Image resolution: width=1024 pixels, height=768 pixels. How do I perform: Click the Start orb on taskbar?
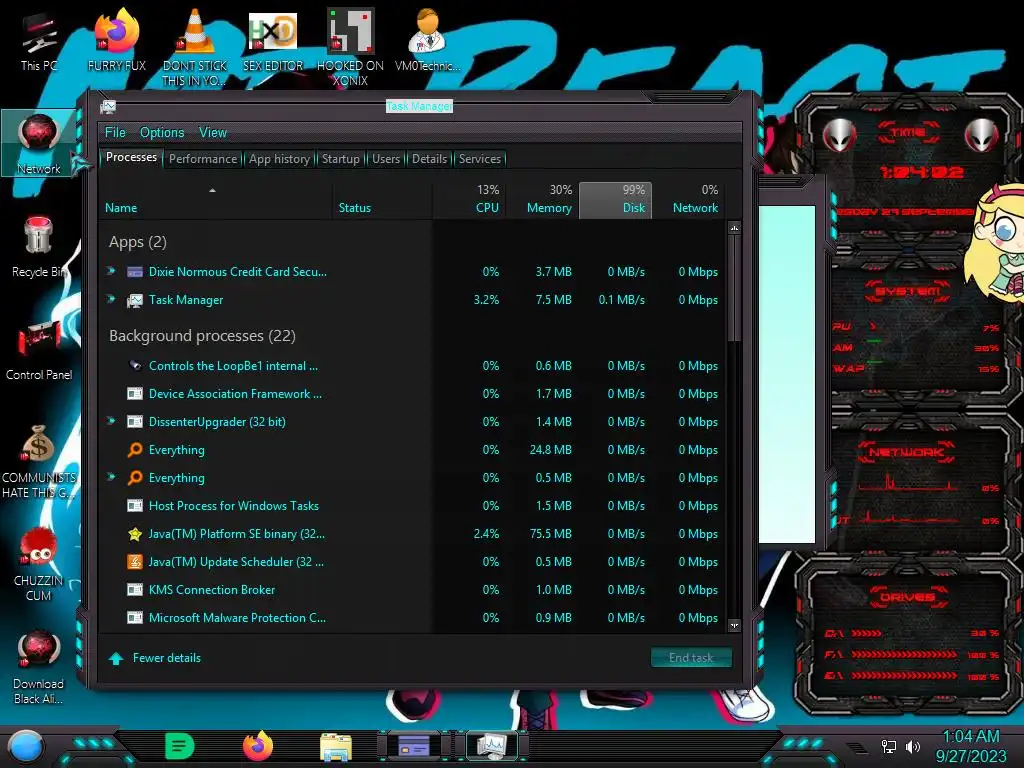point(26,746)
